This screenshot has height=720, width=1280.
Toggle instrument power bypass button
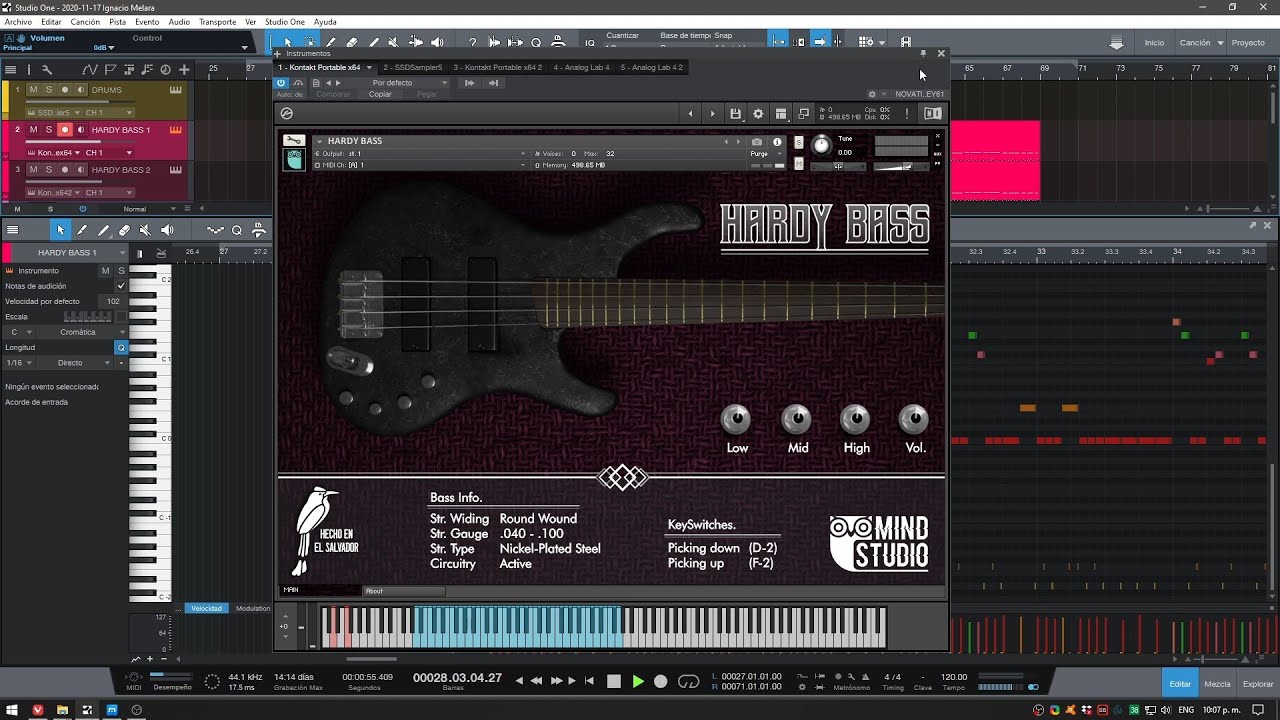coord(281,83)
